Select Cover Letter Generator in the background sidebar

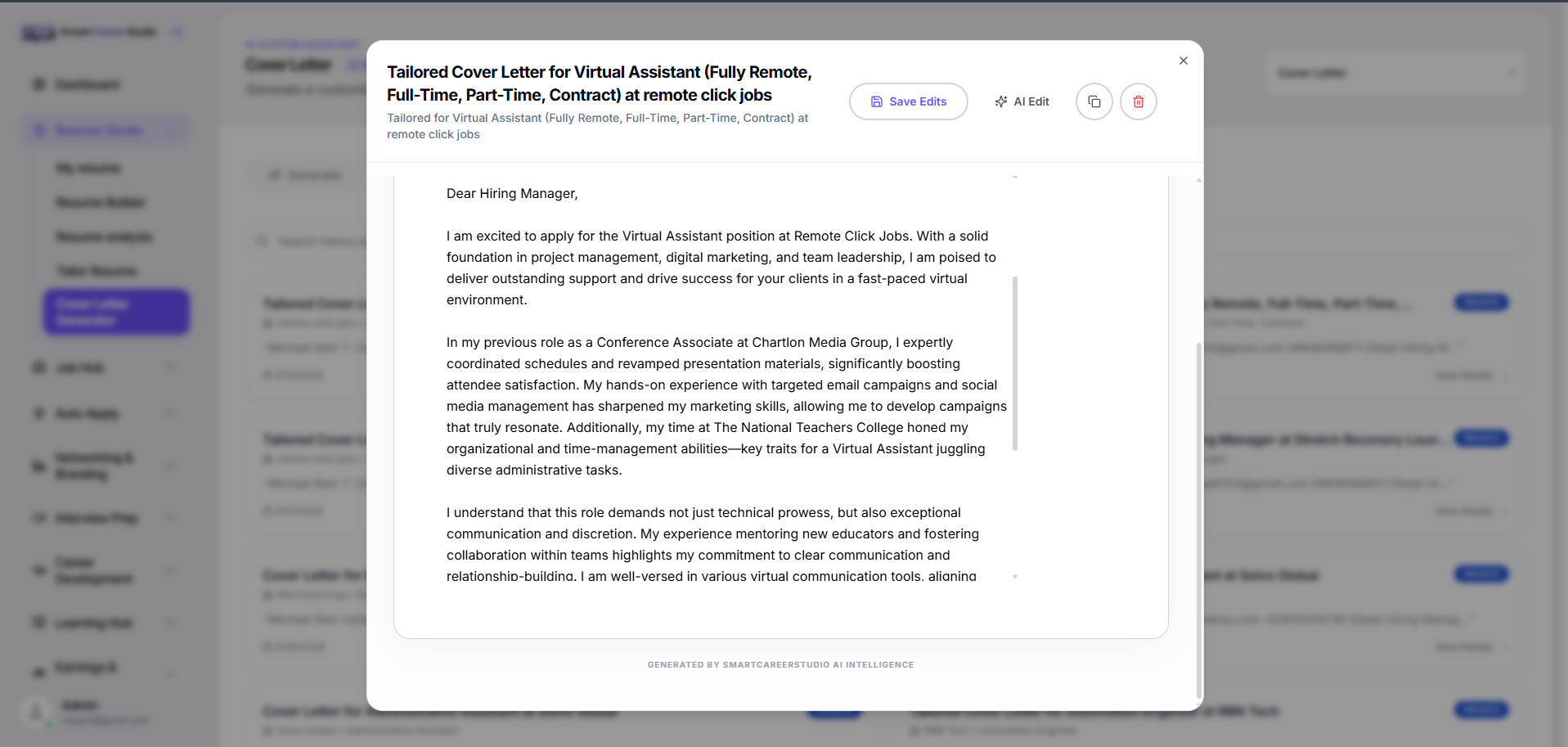pos(116,312)
